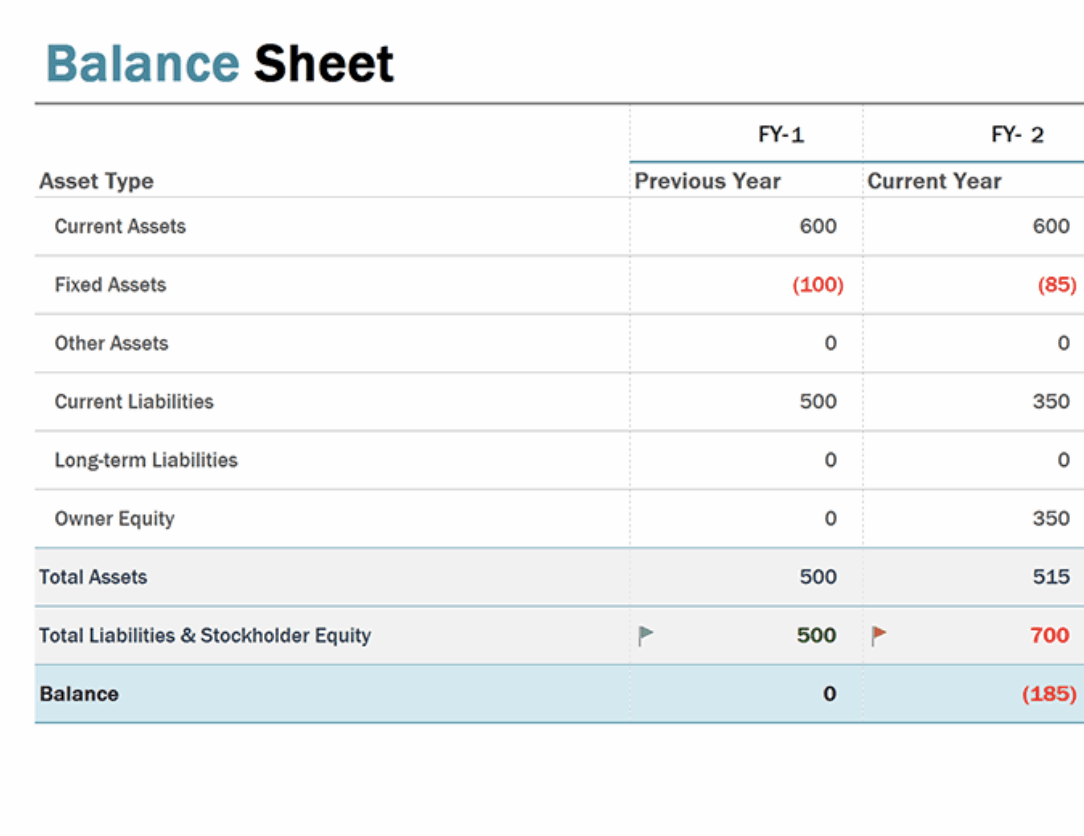Select Current Liabilities Current Year value 350

point(1051,402)
